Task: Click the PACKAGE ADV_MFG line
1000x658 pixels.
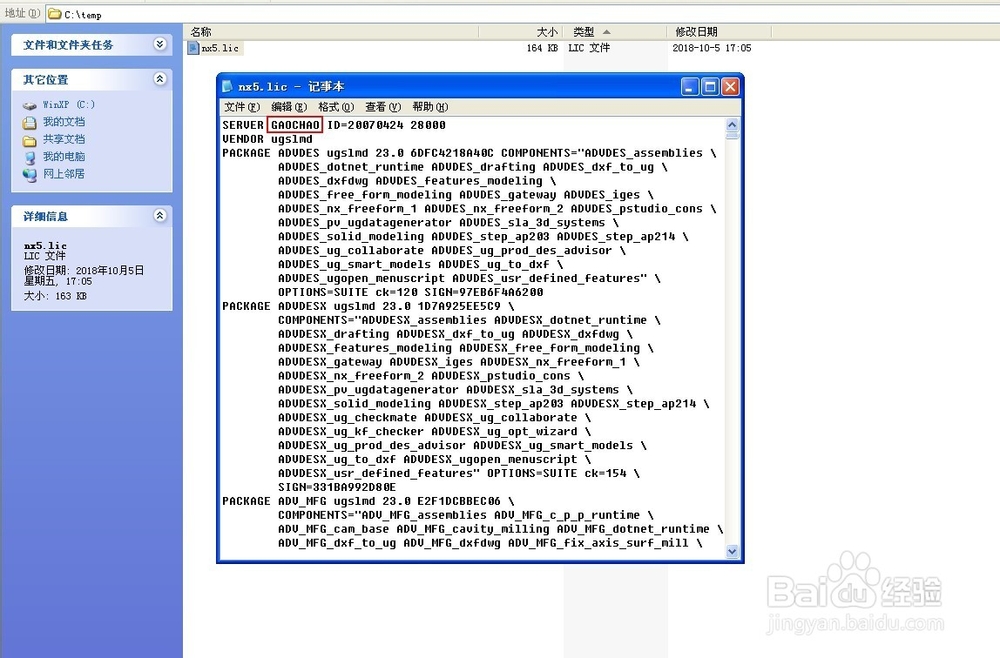Action: 368,501
